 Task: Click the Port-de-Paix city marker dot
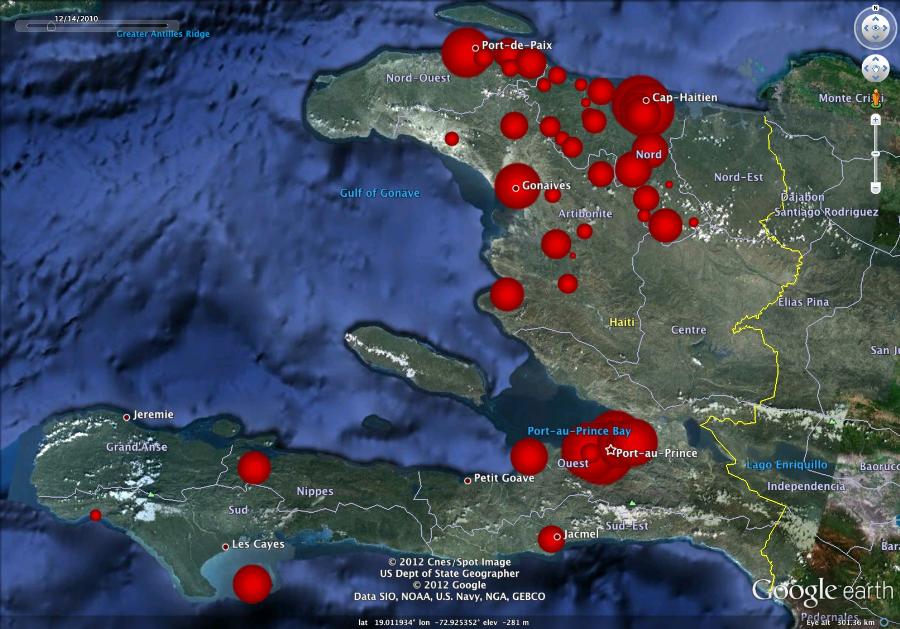[475, 48]
